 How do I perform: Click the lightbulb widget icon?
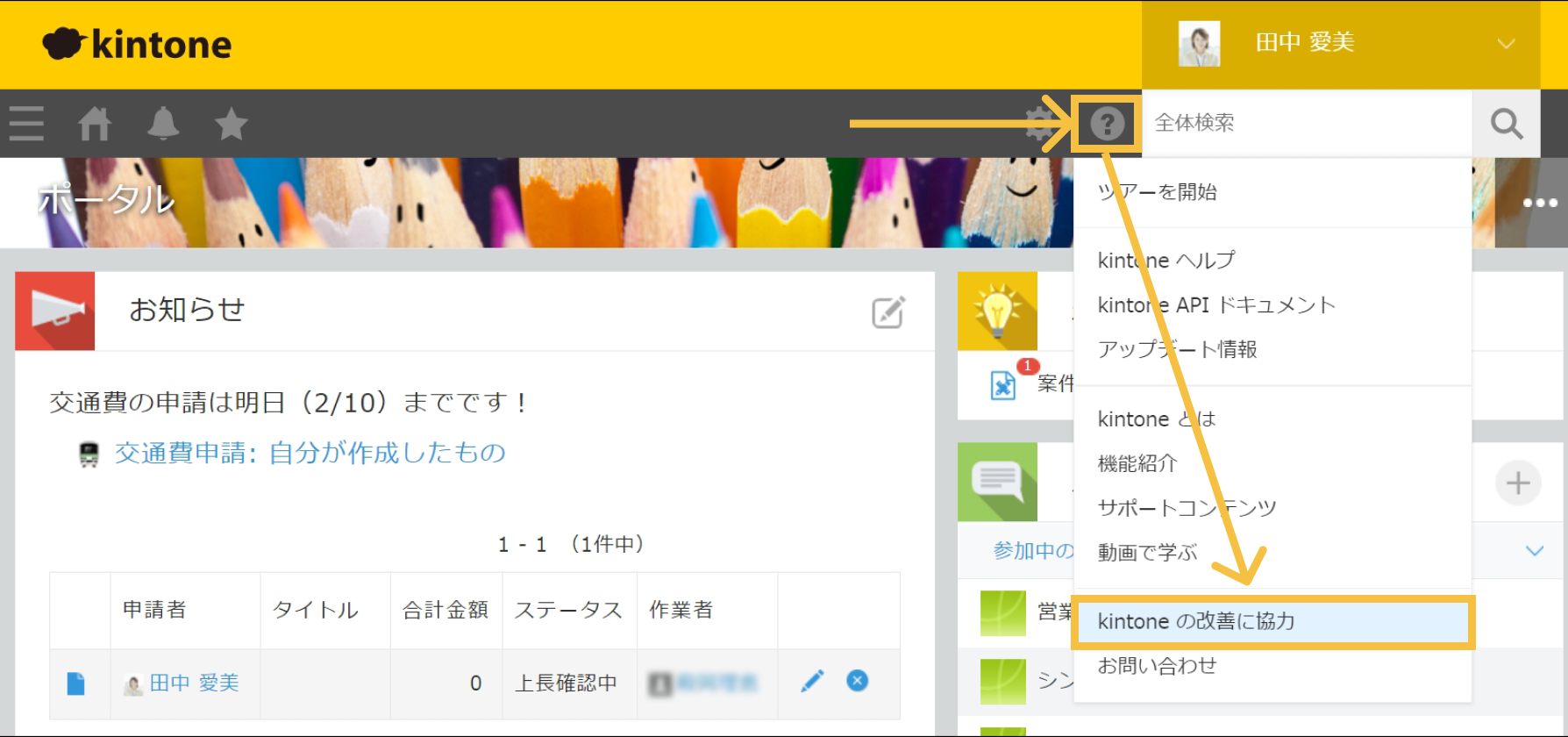(x=997, y=311)
